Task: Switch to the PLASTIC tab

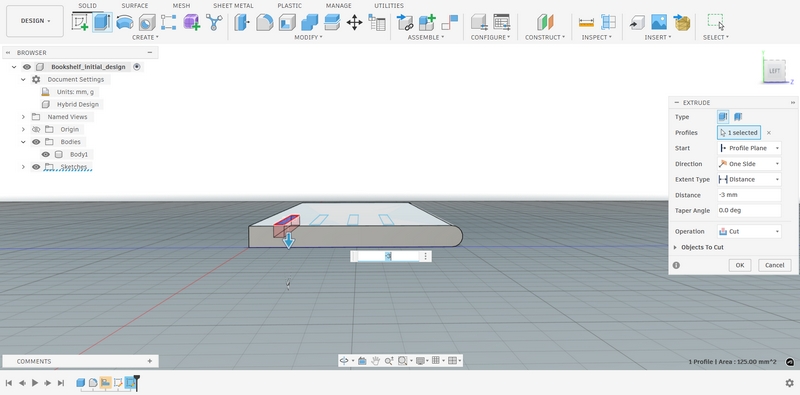Action: coord(289,6)
